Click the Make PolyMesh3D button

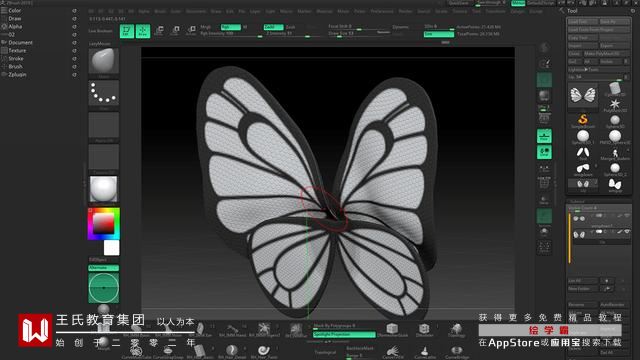pos(607,53)
